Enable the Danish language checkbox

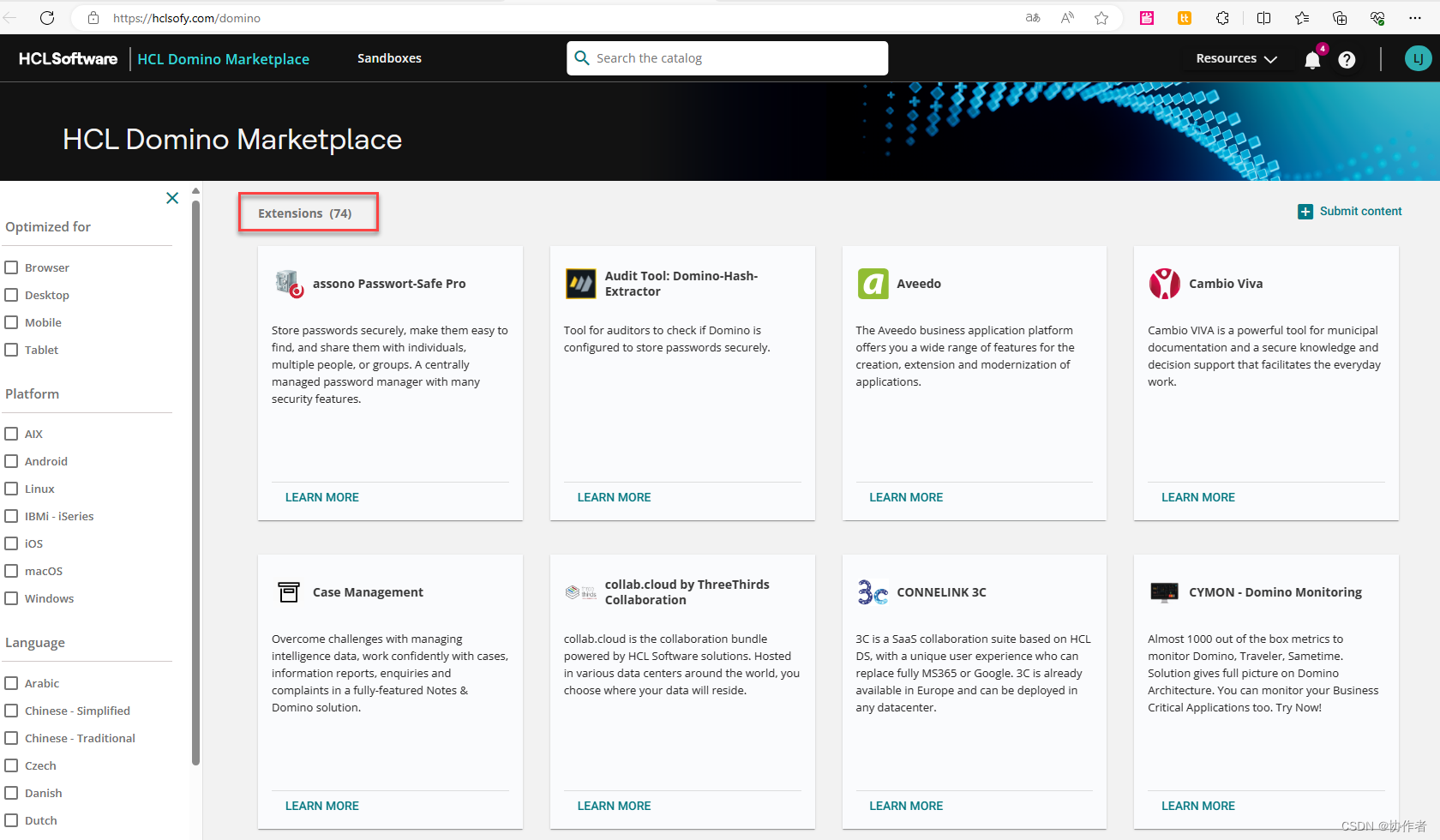click(11, 793)
